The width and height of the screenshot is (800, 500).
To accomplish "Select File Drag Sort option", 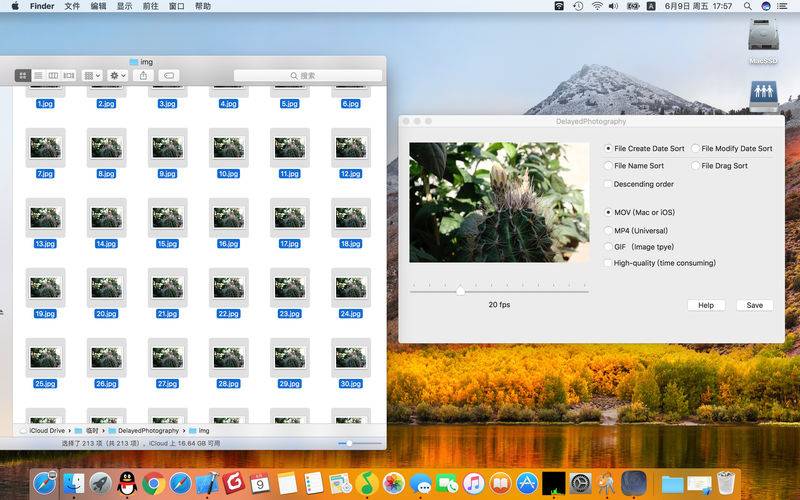I will pos(720,166).
